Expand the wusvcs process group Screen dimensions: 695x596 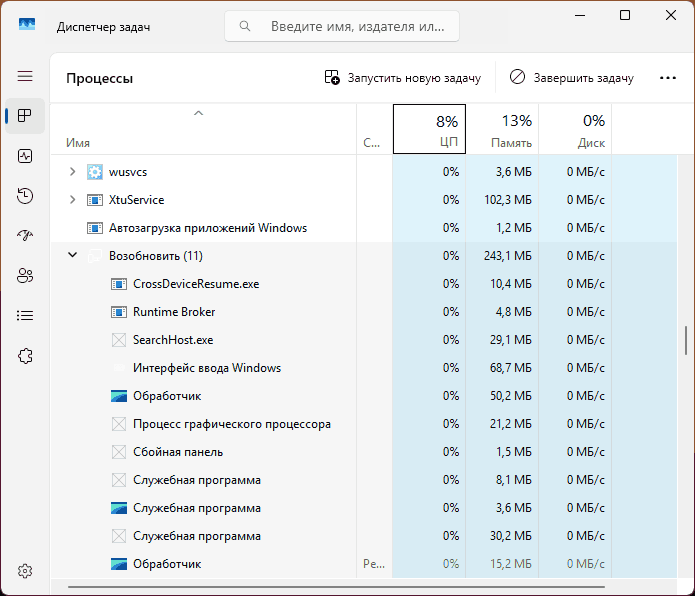[73, 171]
